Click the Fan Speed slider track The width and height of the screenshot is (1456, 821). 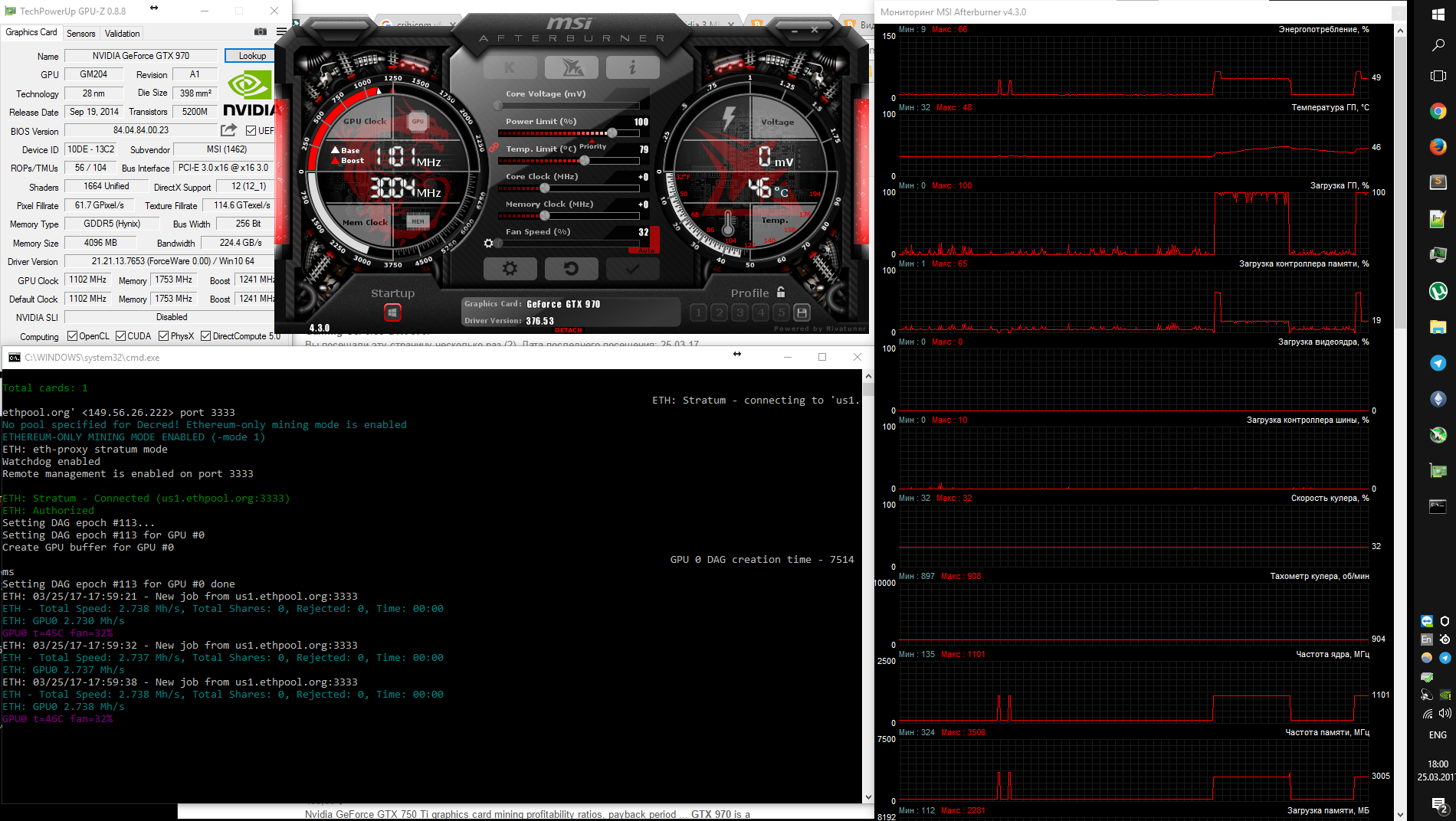(568, 244)
